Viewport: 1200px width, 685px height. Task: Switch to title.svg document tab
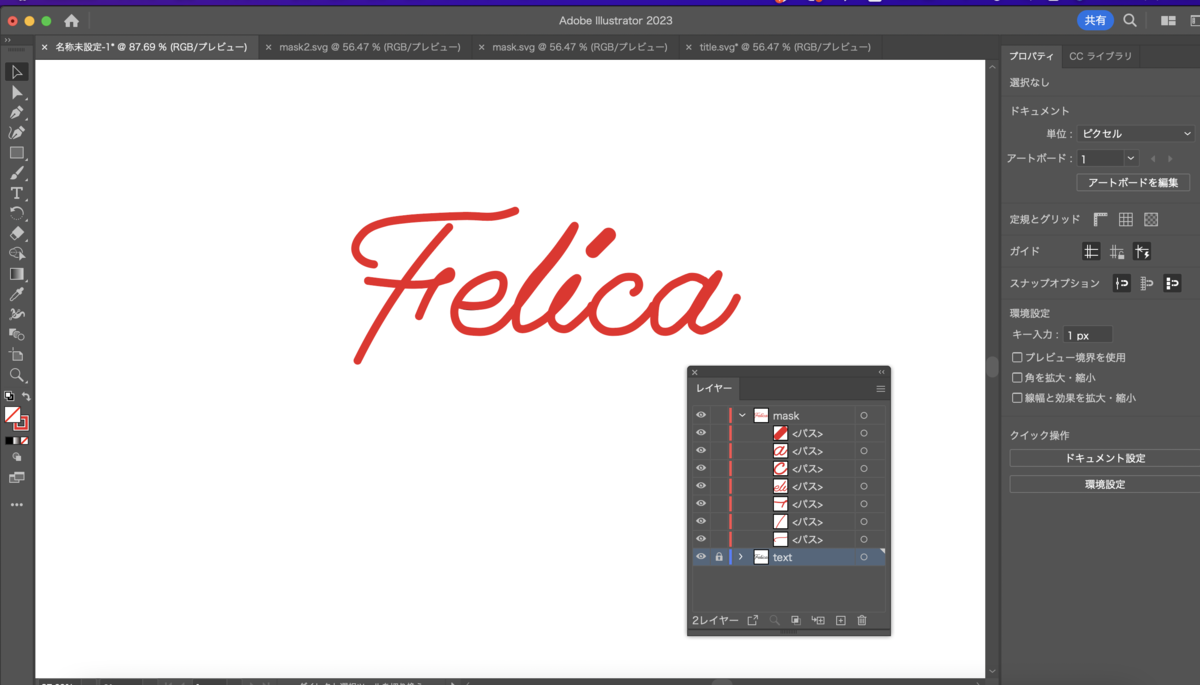785,47
